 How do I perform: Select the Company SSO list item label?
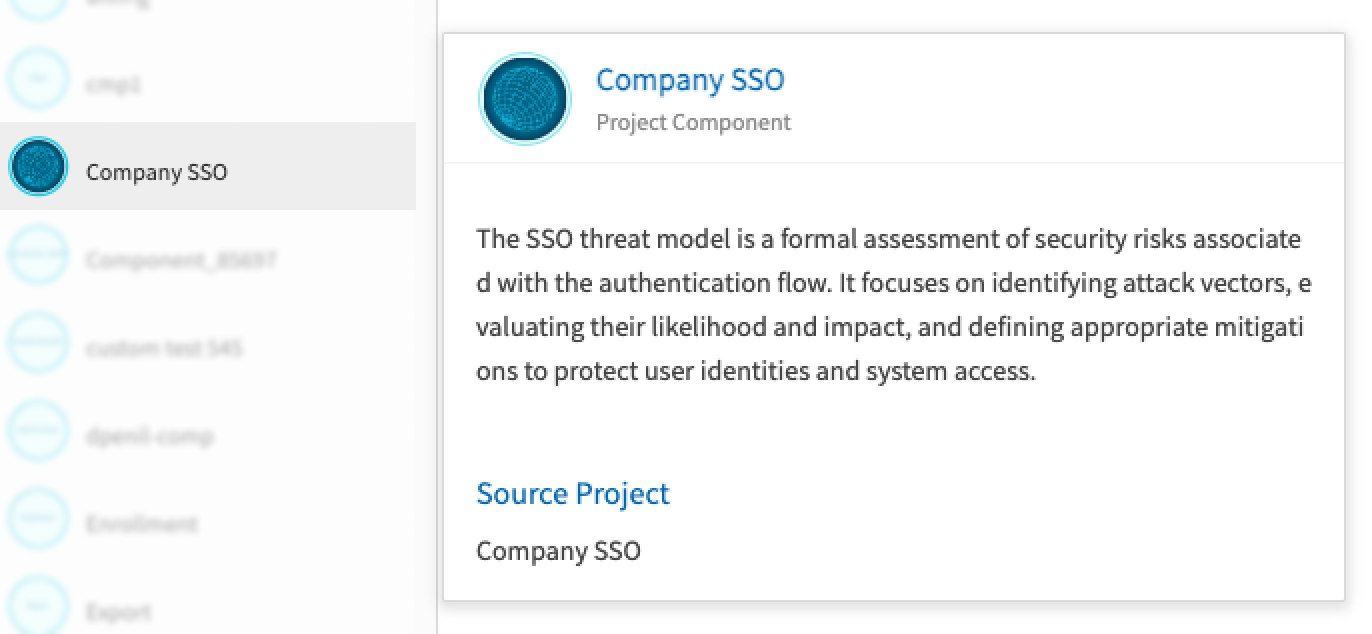tap(157, 172)
